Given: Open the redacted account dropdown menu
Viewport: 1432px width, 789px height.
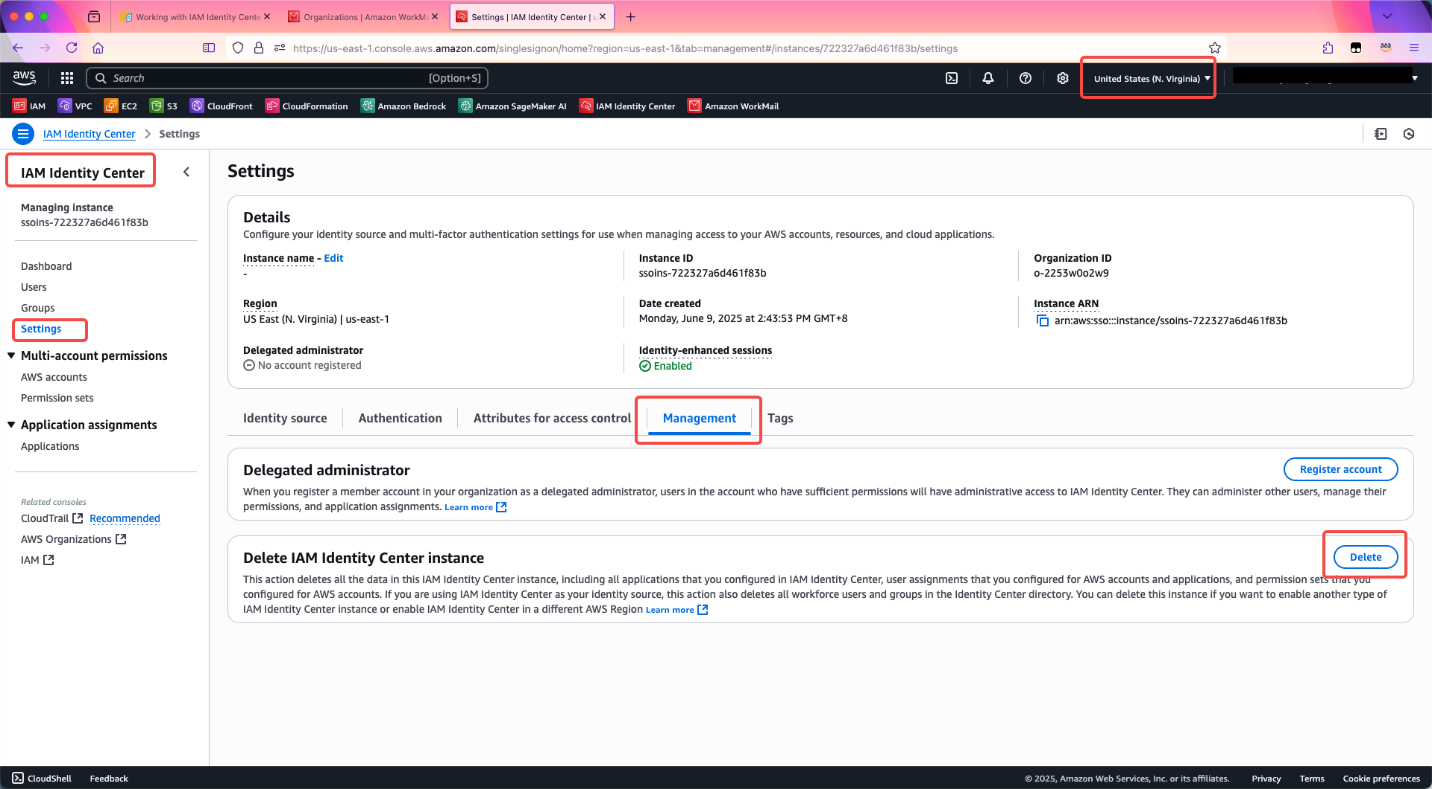Looking at the screenshot, I should pyautogui.click(x=1326, y=77).
